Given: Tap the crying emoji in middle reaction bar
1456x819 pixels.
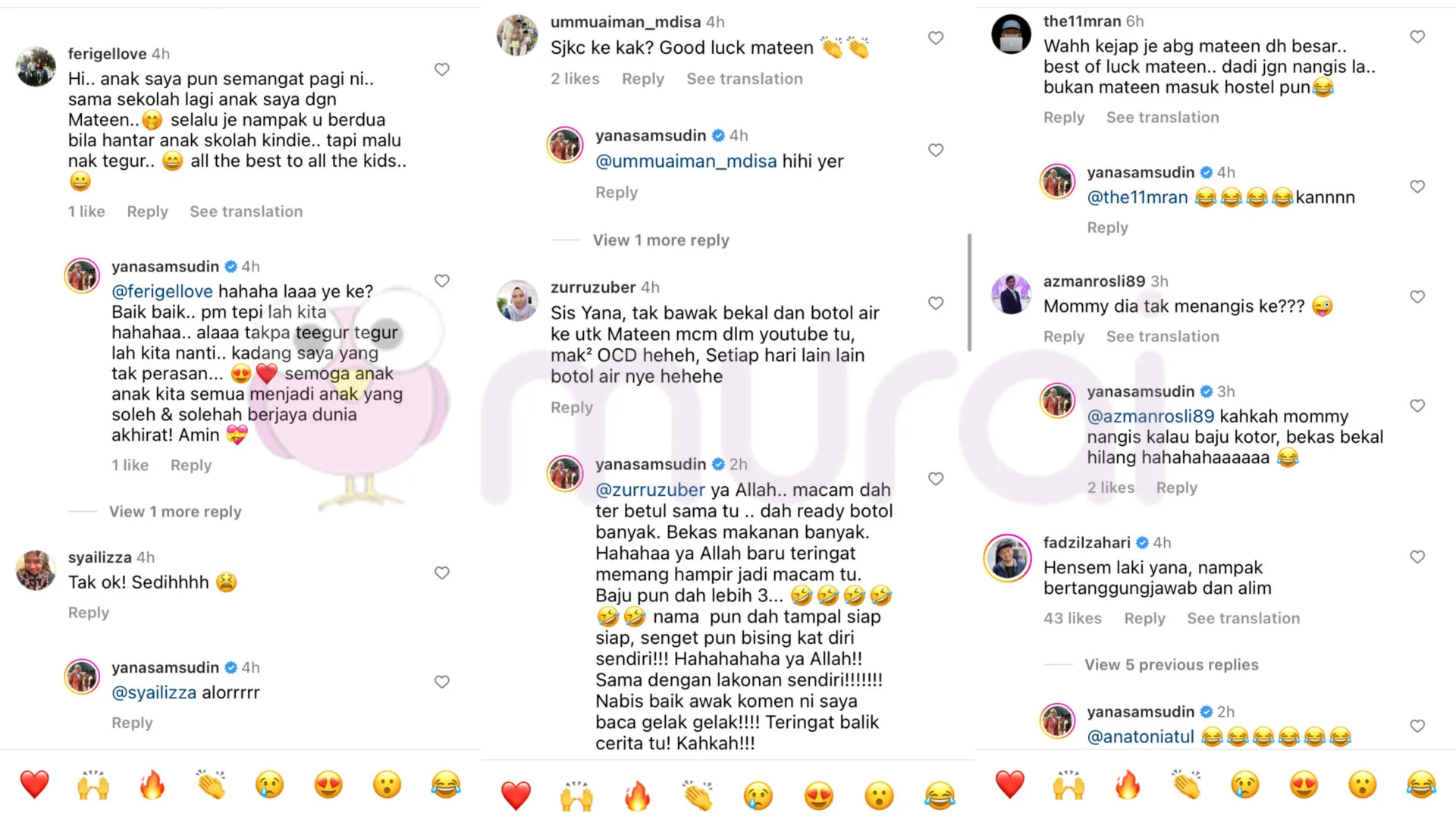Looking at the screenshot, I should pos(758,795).
